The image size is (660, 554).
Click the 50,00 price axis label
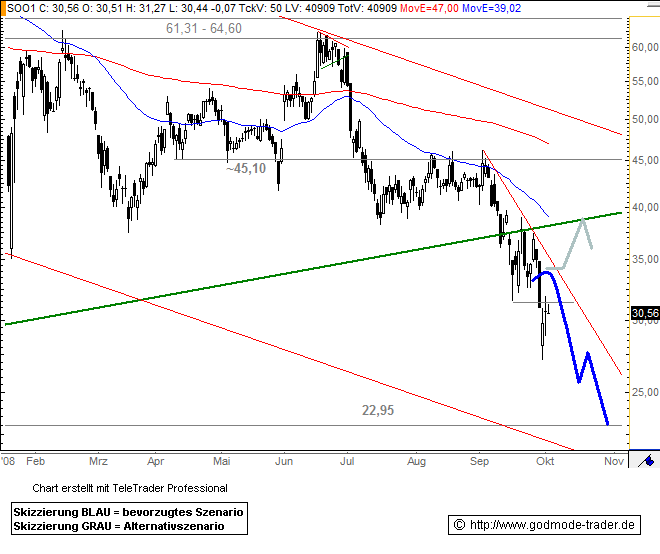click(646, 119)
